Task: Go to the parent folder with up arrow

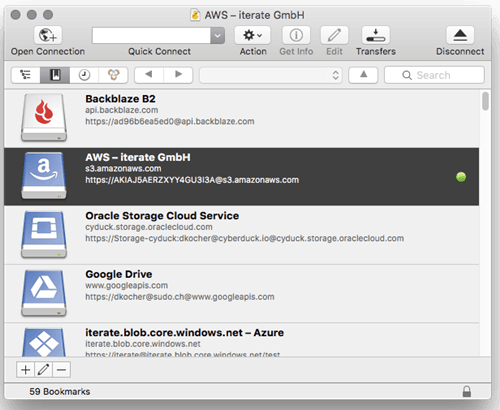Action: [363, 75]
